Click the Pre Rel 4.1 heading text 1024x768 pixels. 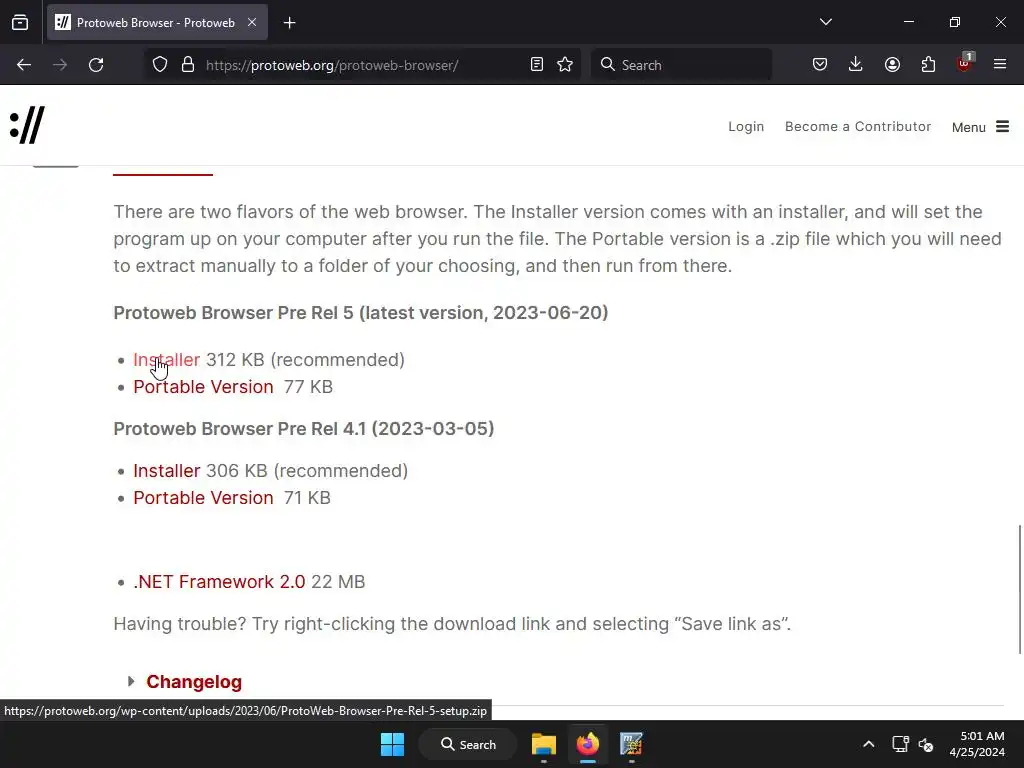coord(304,429)
